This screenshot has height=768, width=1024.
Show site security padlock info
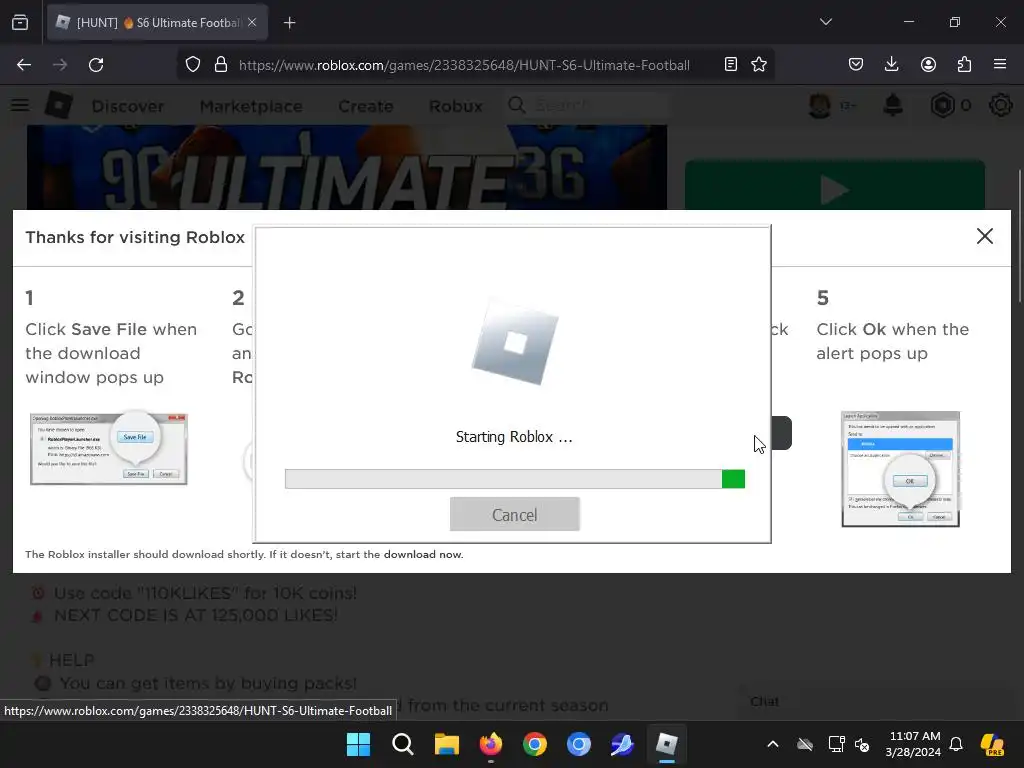(x=221, y=65)
